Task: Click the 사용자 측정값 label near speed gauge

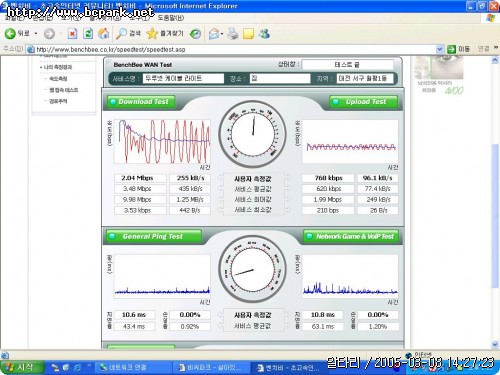Action: [x=253, y=179]
